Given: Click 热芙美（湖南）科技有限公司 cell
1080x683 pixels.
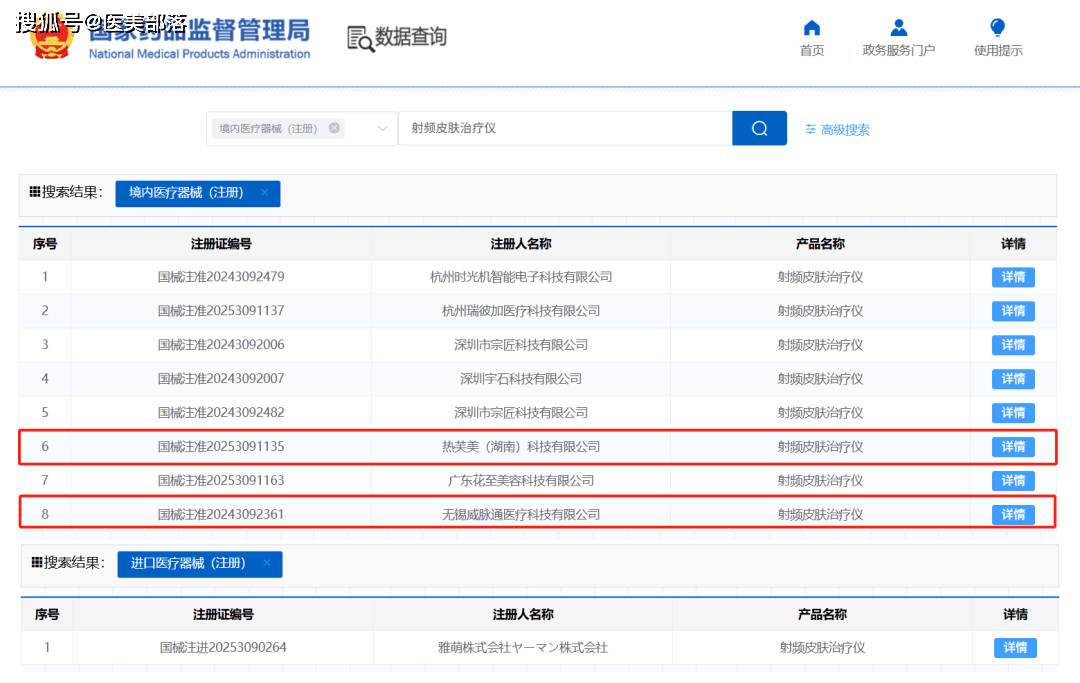Looking at the screenshot, I should [x=521, y=446].
